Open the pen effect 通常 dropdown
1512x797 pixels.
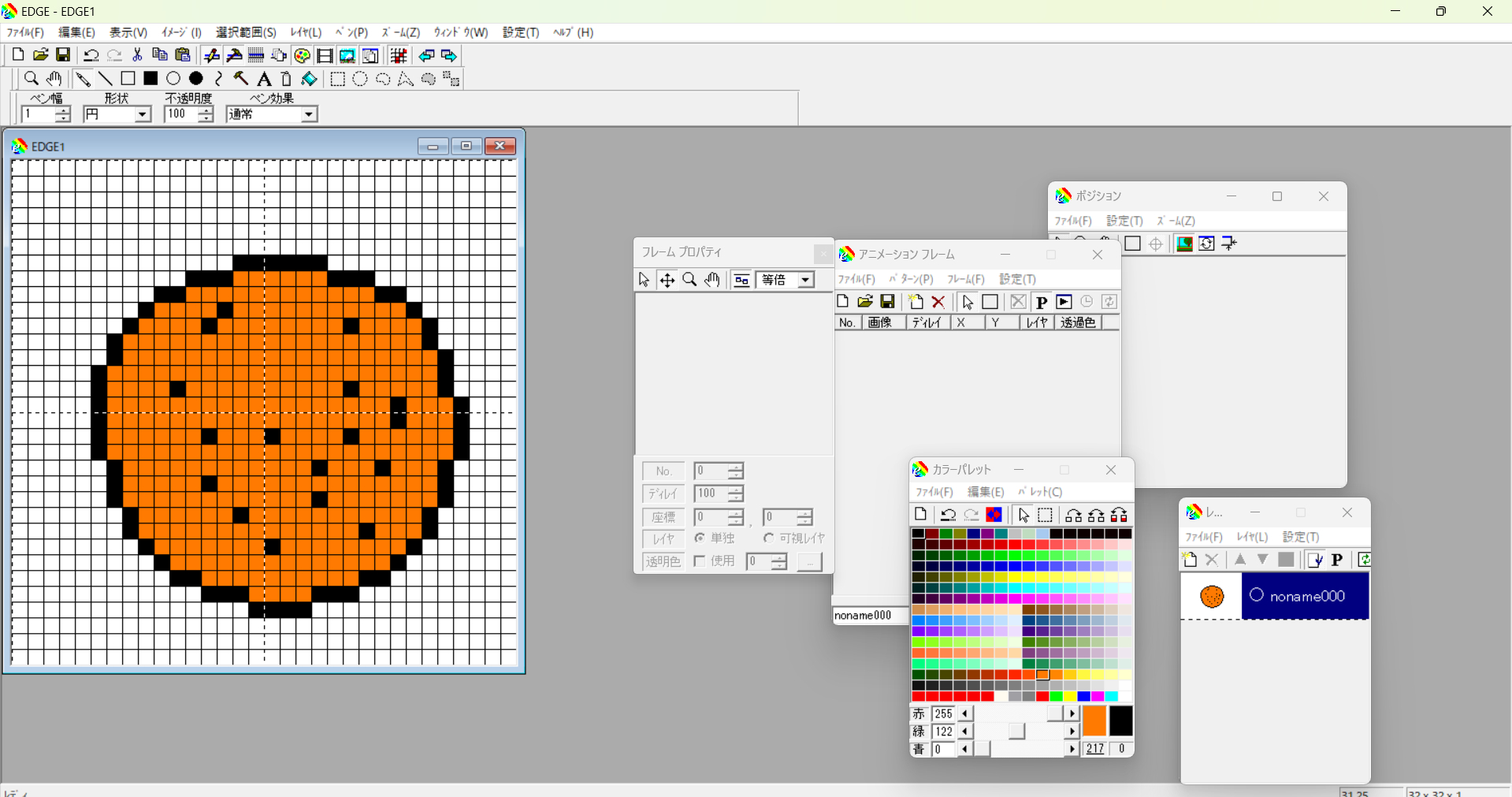pyautogui.click(x=308, y=114)
